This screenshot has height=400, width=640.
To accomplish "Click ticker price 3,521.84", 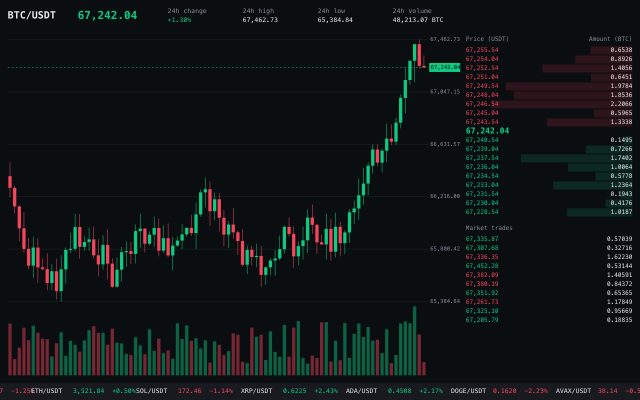I will [89, 391].
